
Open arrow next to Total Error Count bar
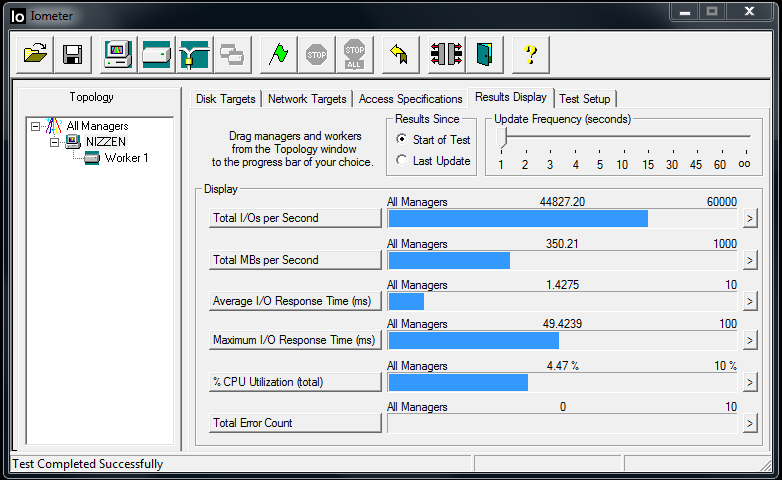[x=750, y=423]
